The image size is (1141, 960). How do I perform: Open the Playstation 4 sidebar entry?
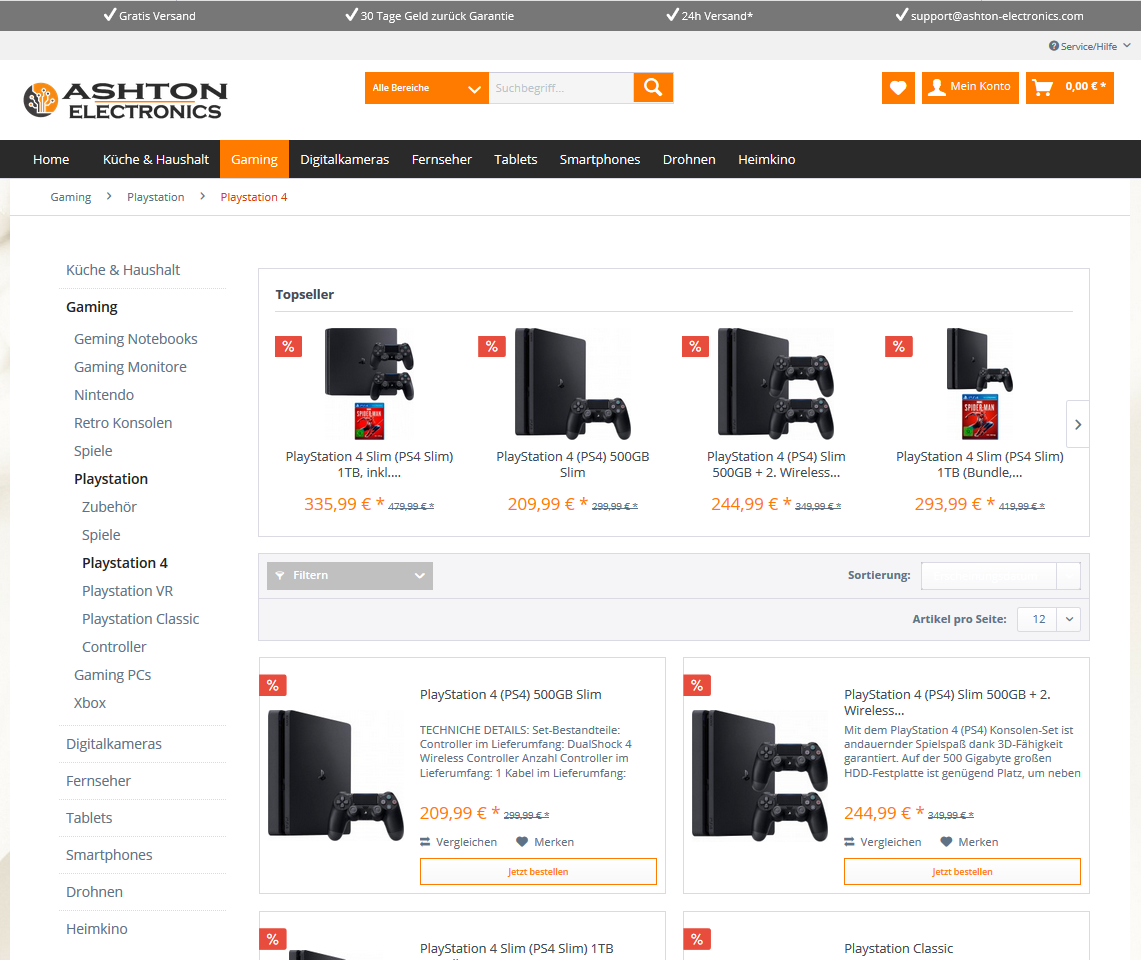click(125, 563)
